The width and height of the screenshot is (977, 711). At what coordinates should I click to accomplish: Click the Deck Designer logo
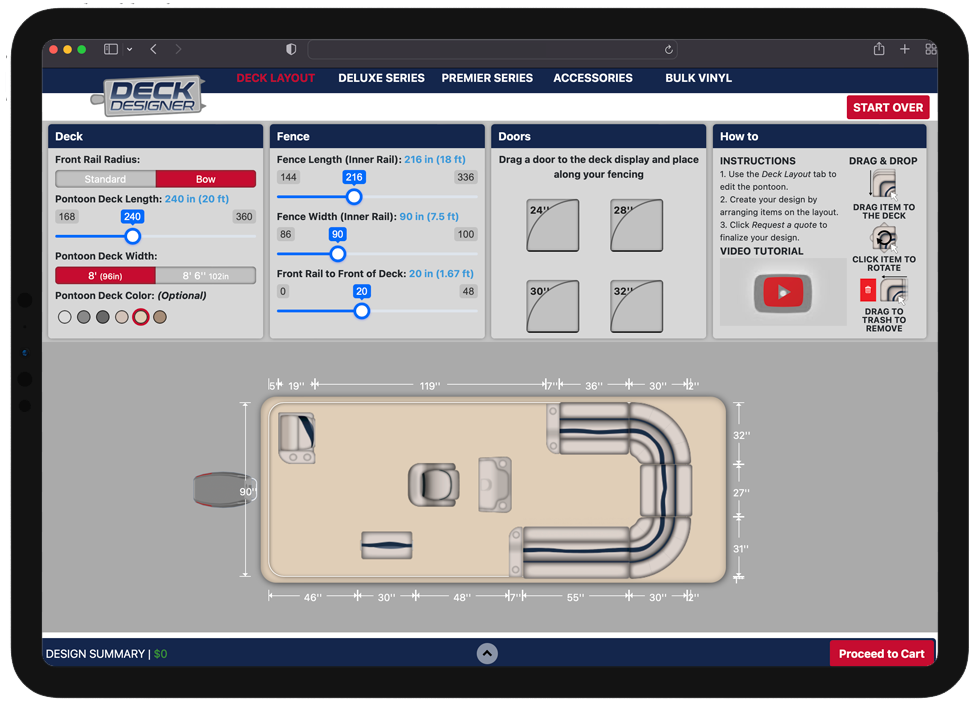pyautogui.click(x=150, y=96)
